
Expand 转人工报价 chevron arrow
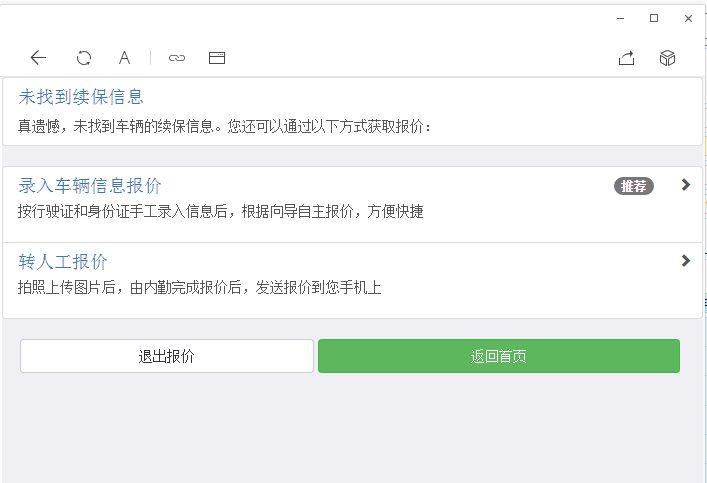(685, 261)
